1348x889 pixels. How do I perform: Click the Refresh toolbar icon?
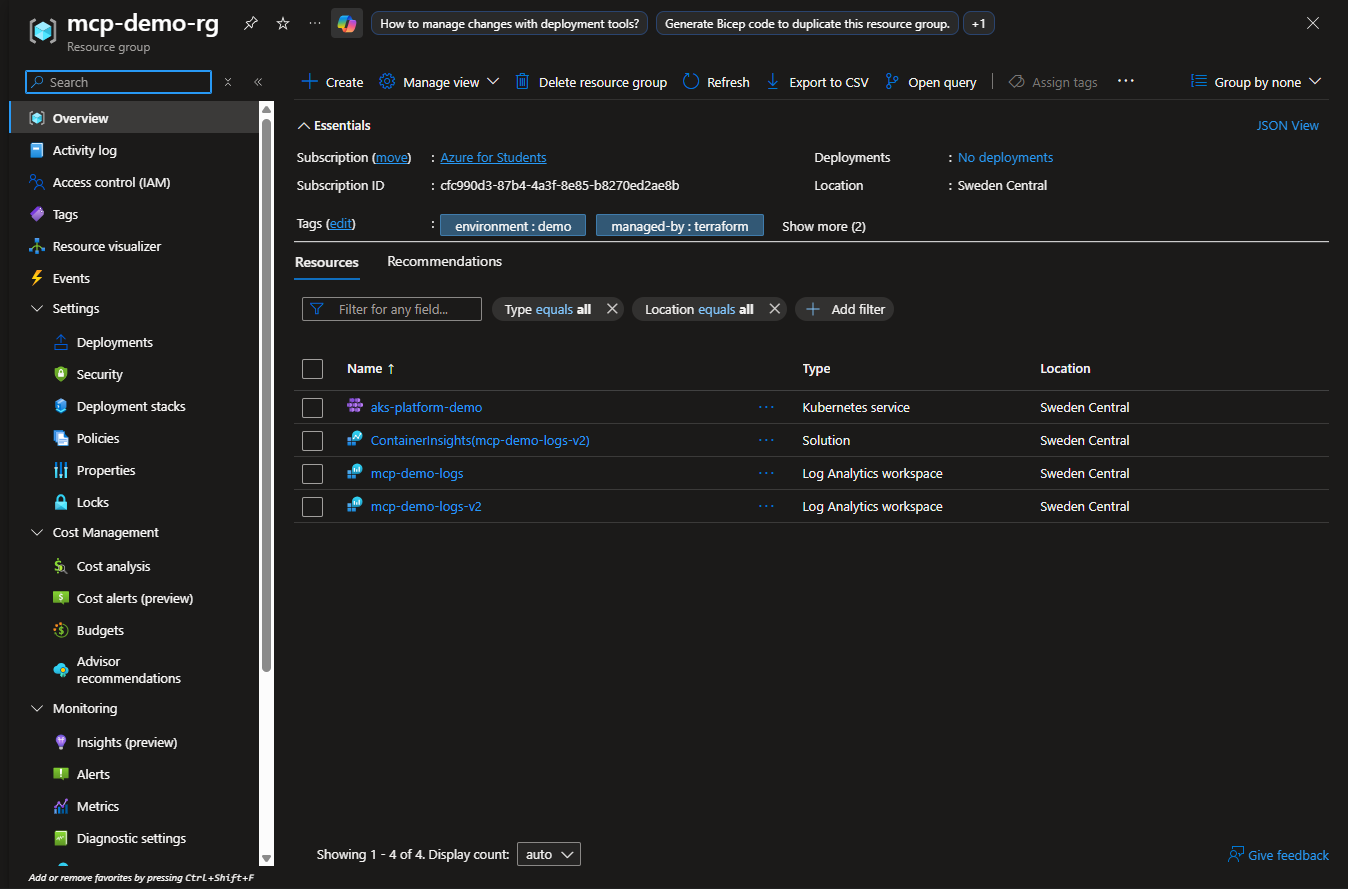pyautogui.click(x=691, y=82)
